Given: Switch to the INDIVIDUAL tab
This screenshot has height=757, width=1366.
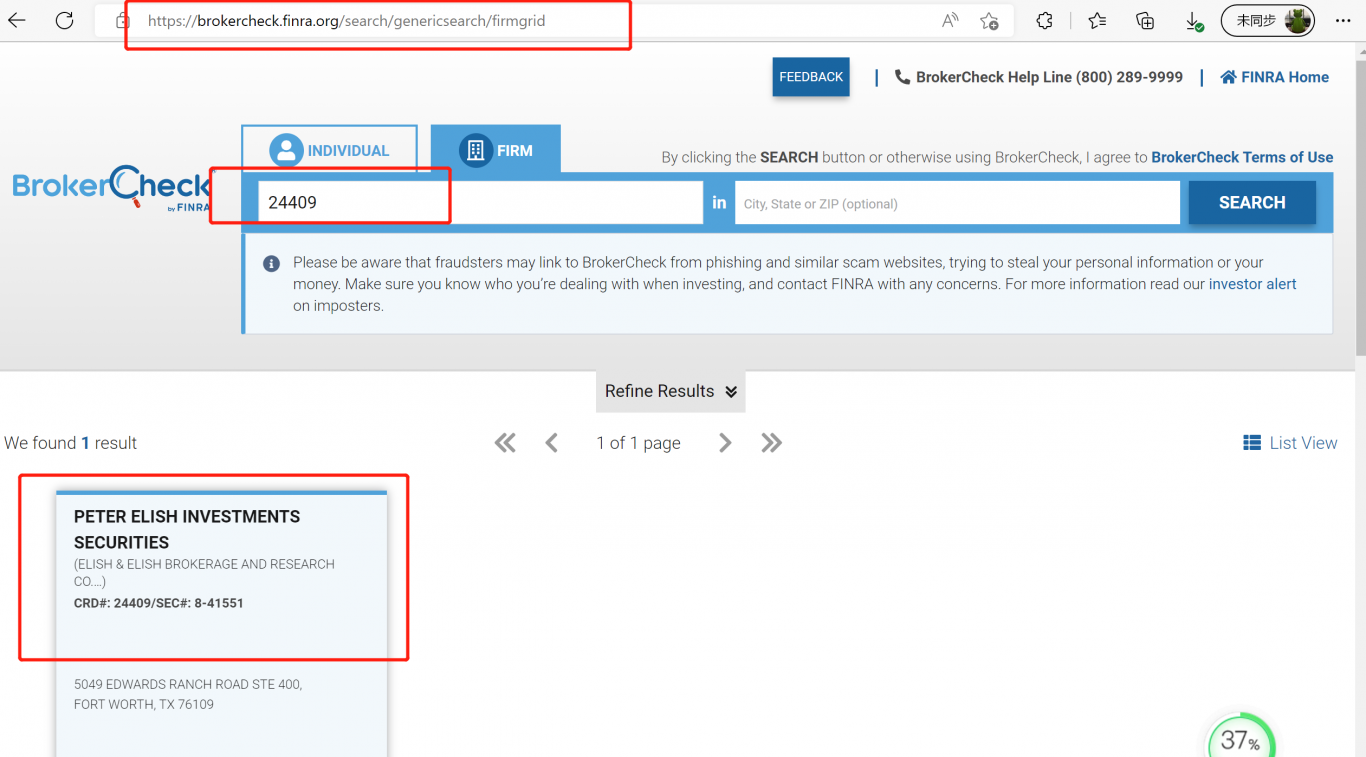Looking at the screenshot, I should [x=329, y=150].
